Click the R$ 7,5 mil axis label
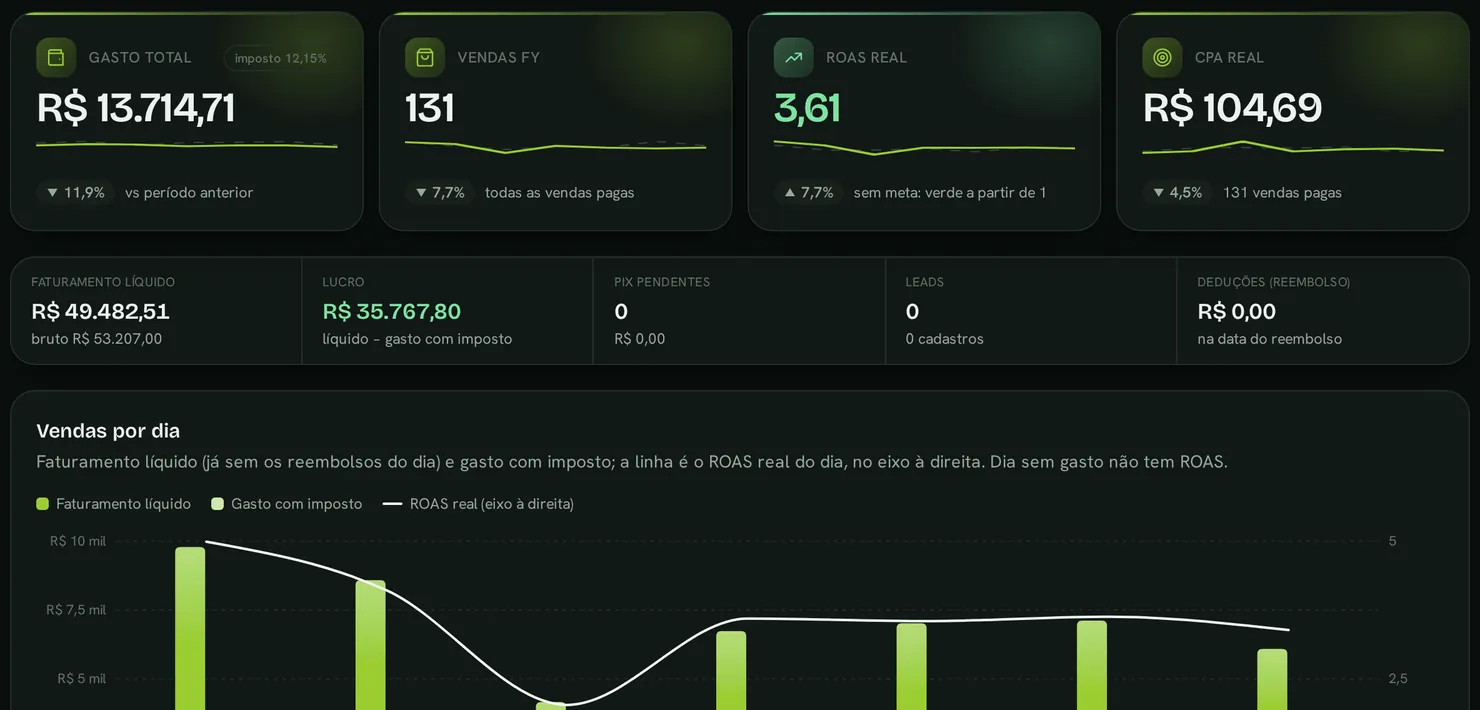The height and width of the screenshot is (710, 1480). tap(76, 610)
